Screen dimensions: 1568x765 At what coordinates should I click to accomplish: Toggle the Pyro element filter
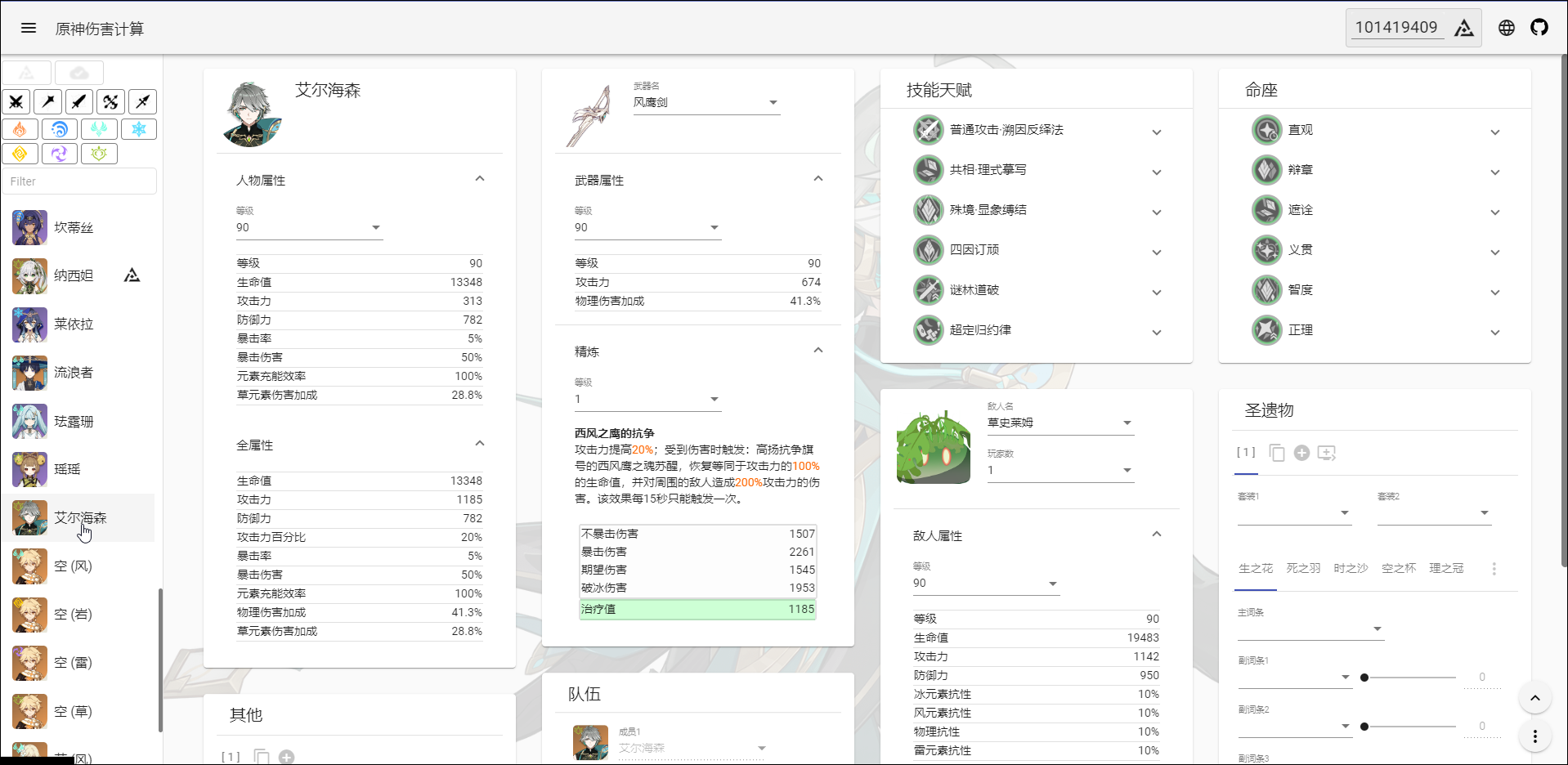20,129
